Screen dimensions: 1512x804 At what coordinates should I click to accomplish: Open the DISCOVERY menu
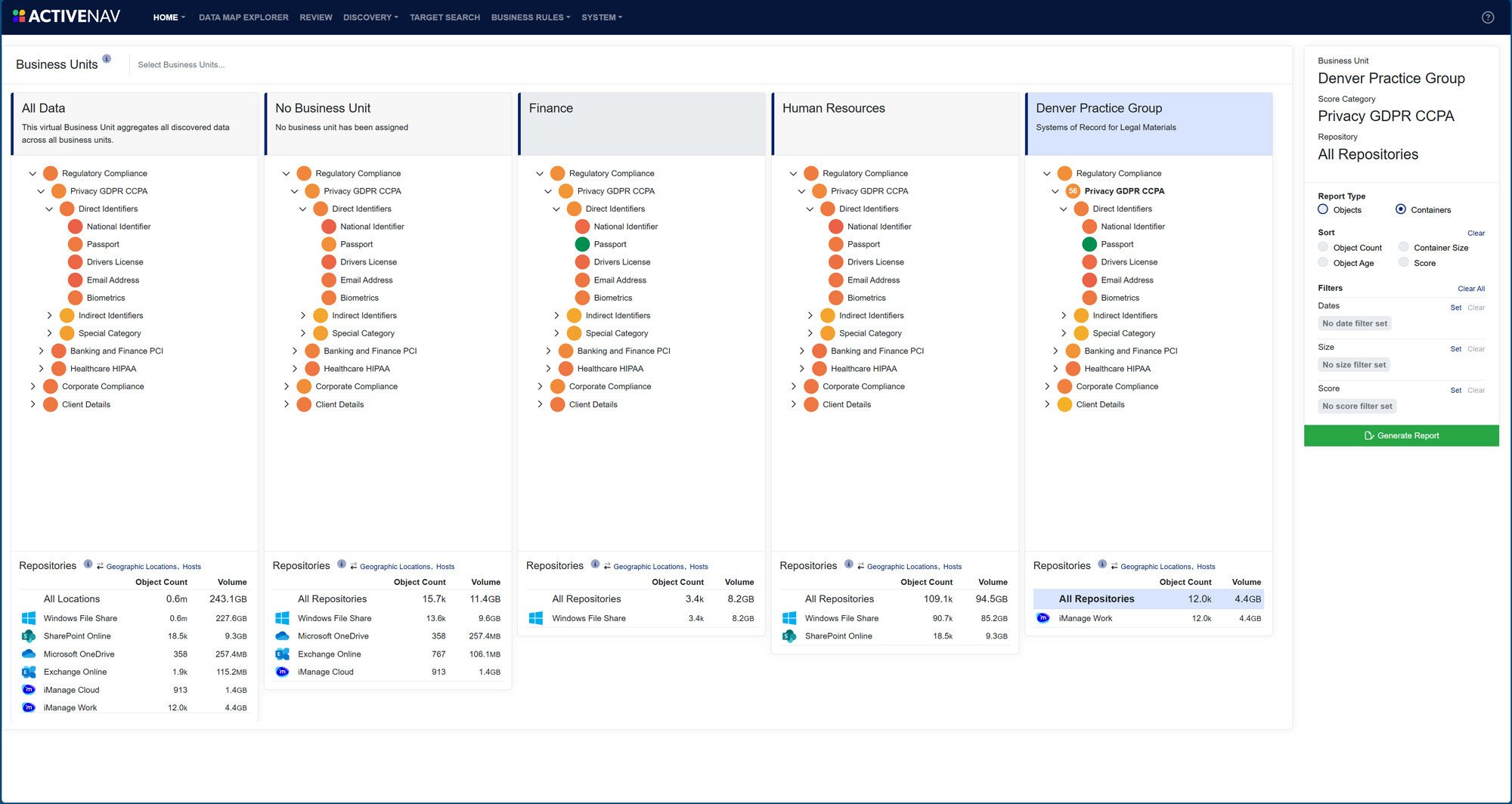(x=370, y=17)
